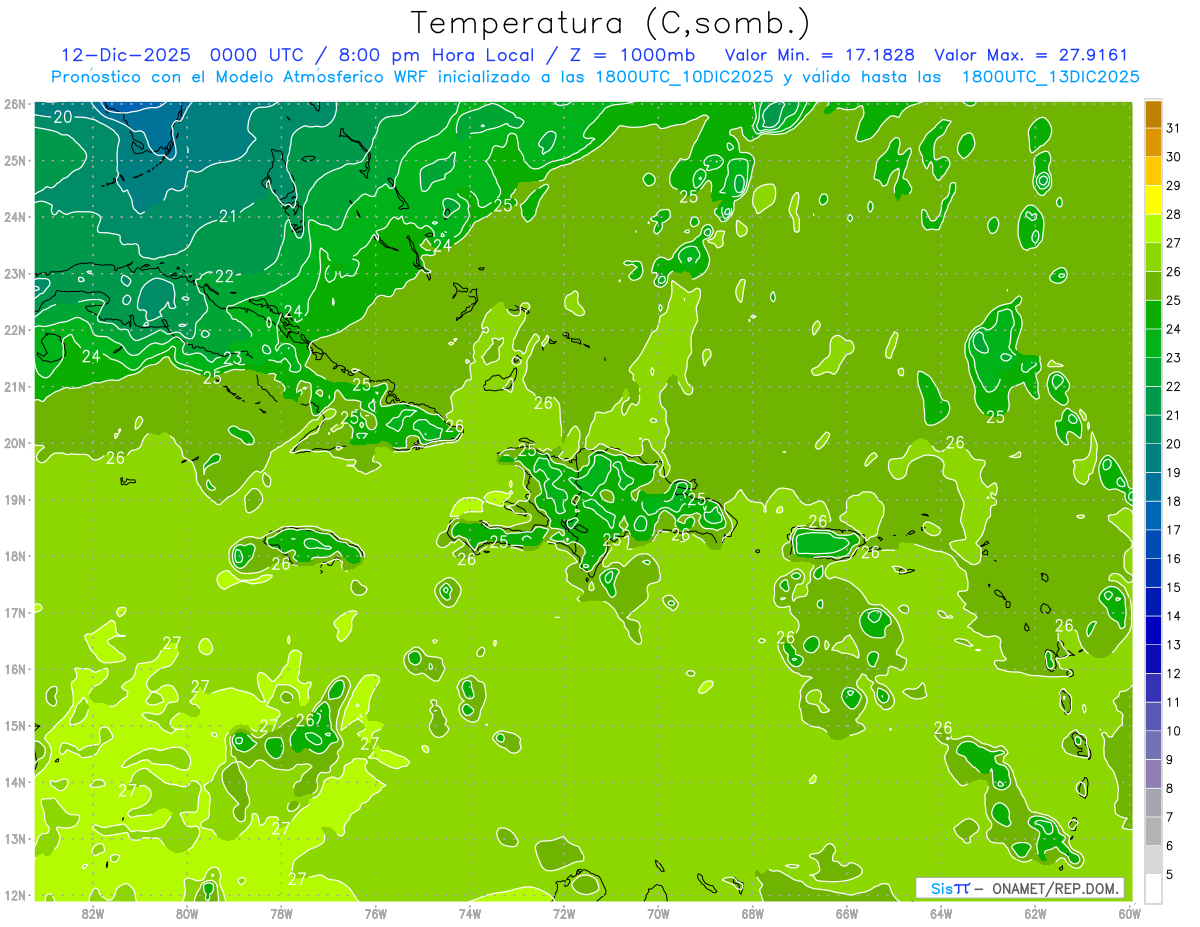Image resolution: width=1200 pixels, height=927 pixels.
Task: Click the "16N" latitude axis label
Action: click(14, 669)
